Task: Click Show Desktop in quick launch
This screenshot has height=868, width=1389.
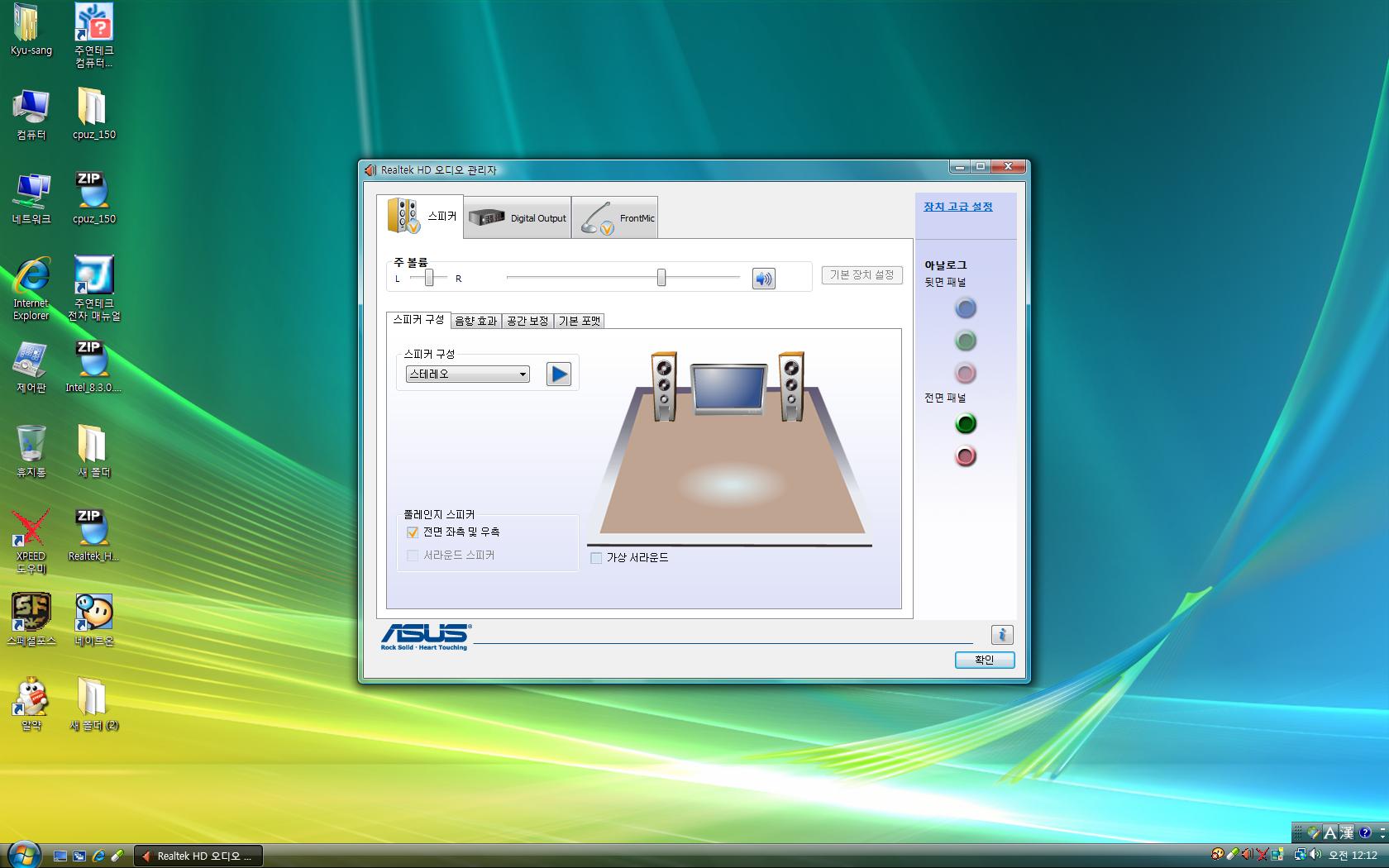Action: click(x=60, y=856)
